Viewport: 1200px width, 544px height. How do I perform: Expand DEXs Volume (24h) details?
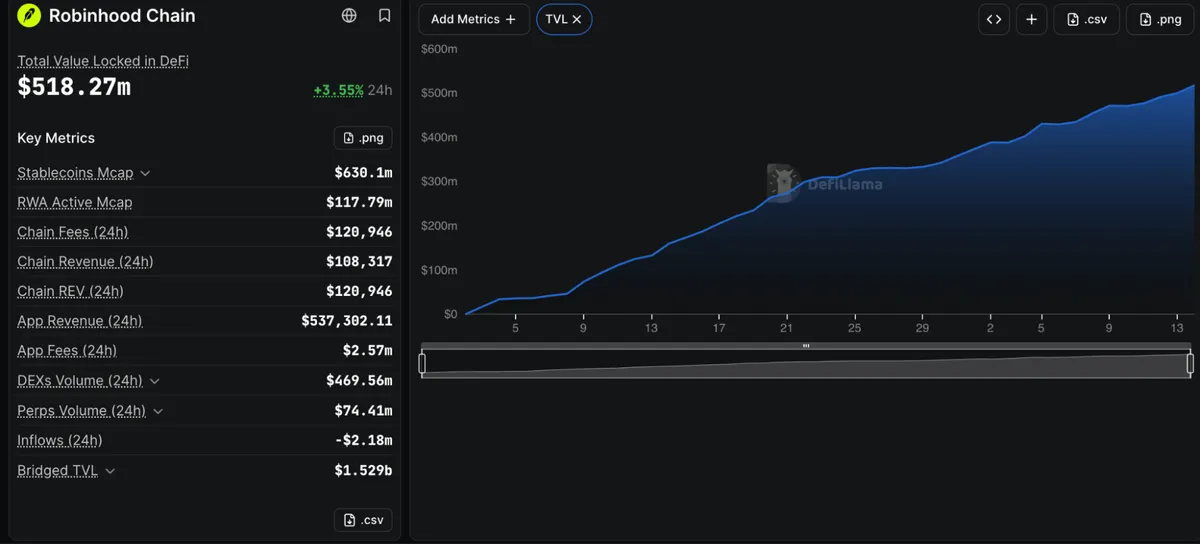point(155,381)
